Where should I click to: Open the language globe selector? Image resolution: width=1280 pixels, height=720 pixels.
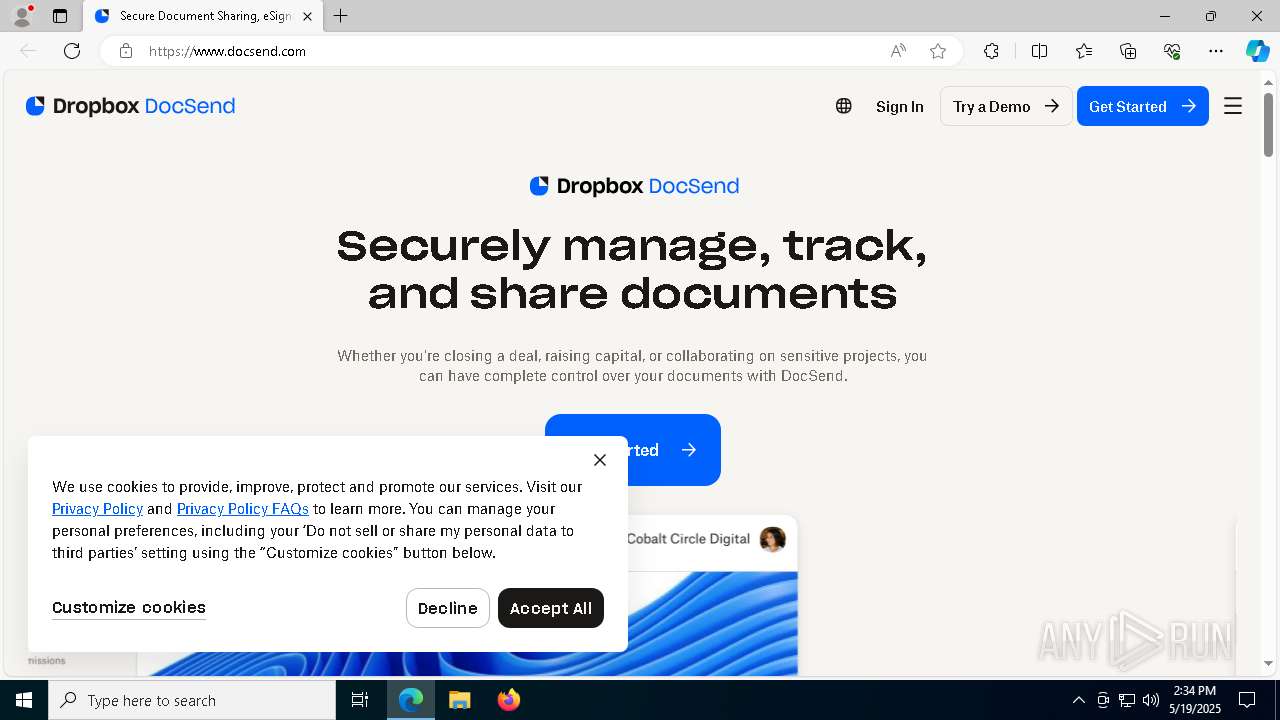coord(844,106)
